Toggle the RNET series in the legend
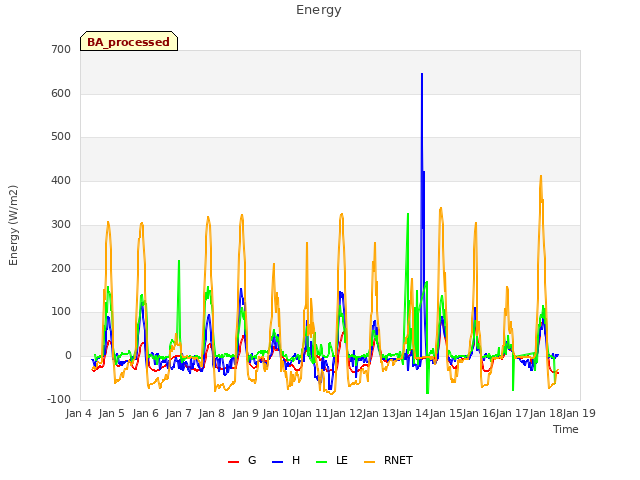The image size is (640, 480). (x=388, y=460)
